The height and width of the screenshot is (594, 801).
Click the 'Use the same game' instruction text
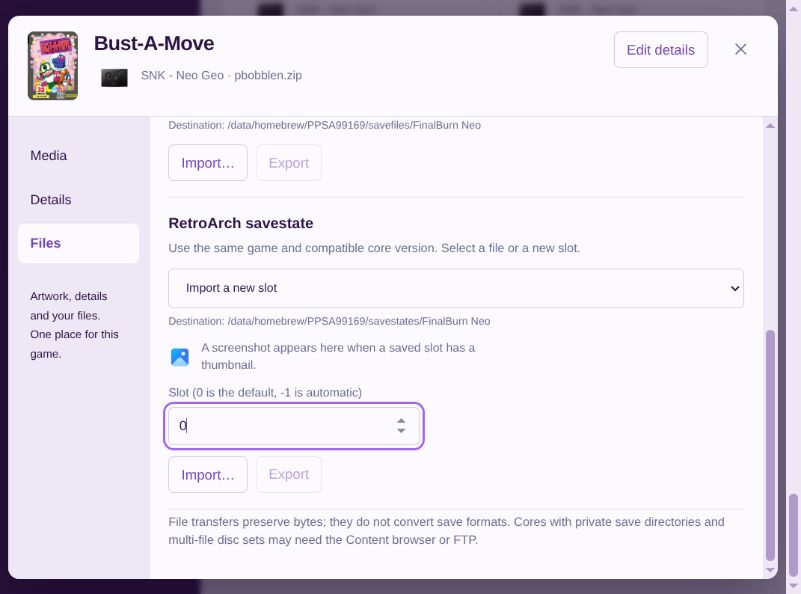point(374,248)
